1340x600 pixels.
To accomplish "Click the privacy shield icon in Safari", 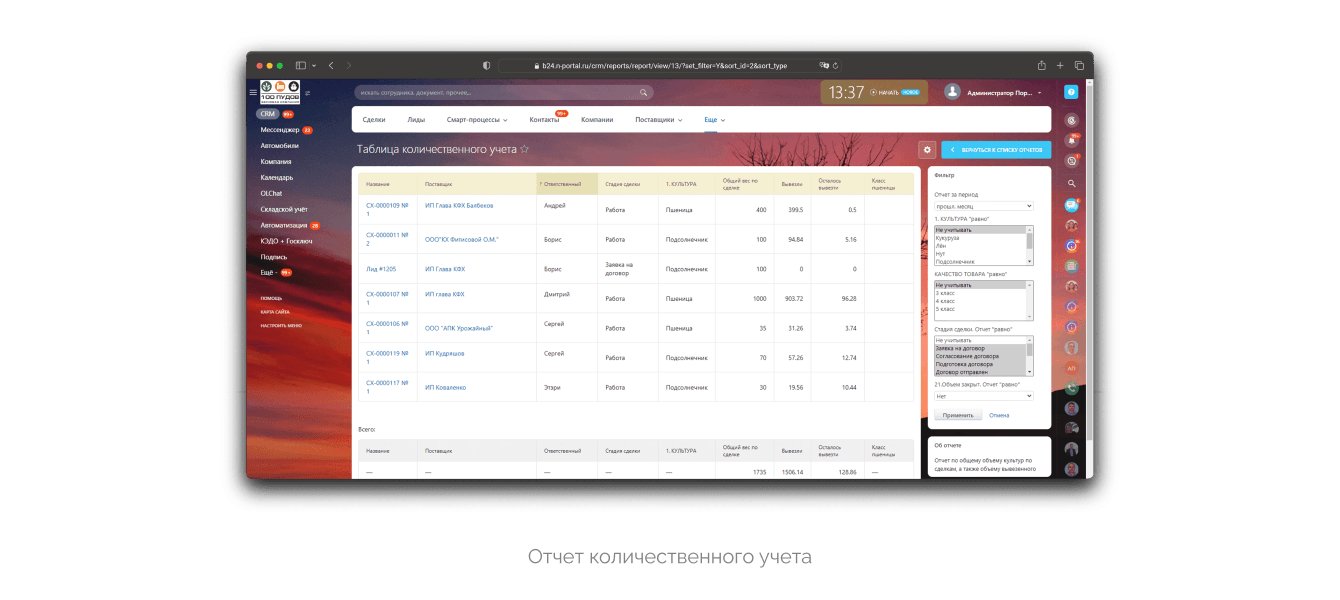I will pos(486,65).
